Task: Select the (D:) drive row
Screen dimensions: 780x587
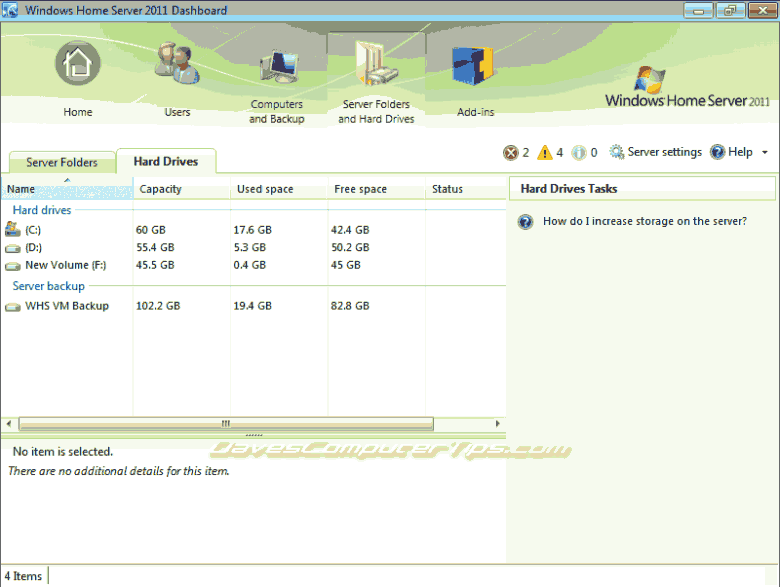Action: pos(254,247)
